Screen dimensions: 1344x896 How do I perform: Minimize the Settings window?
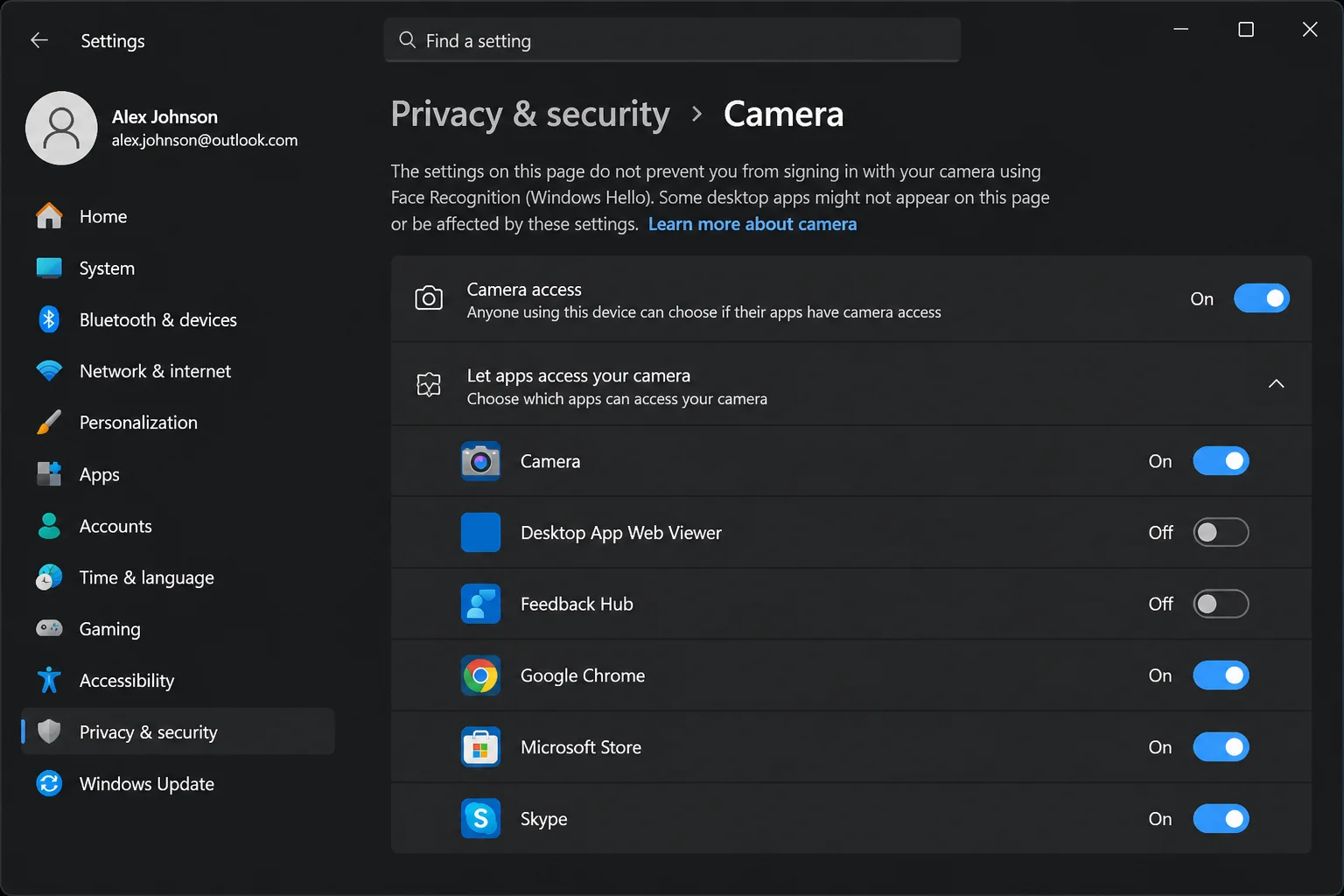[x=1181, y=29]
